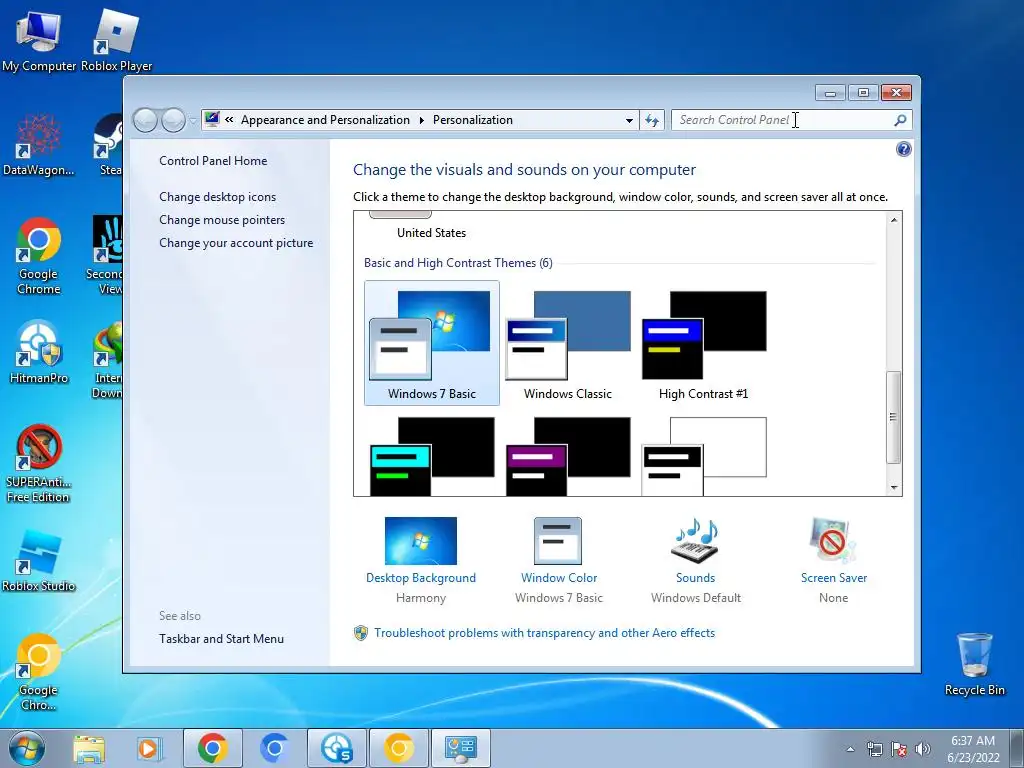Image resolution: width=1024 pixels, height=768 pixels.
Task: Click the United States theme label
Action: (x=432, y=232)
